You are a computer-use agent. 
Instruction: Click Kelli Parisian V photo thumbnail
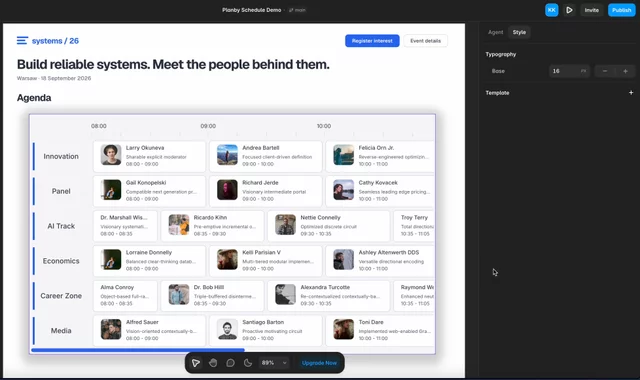227,260
